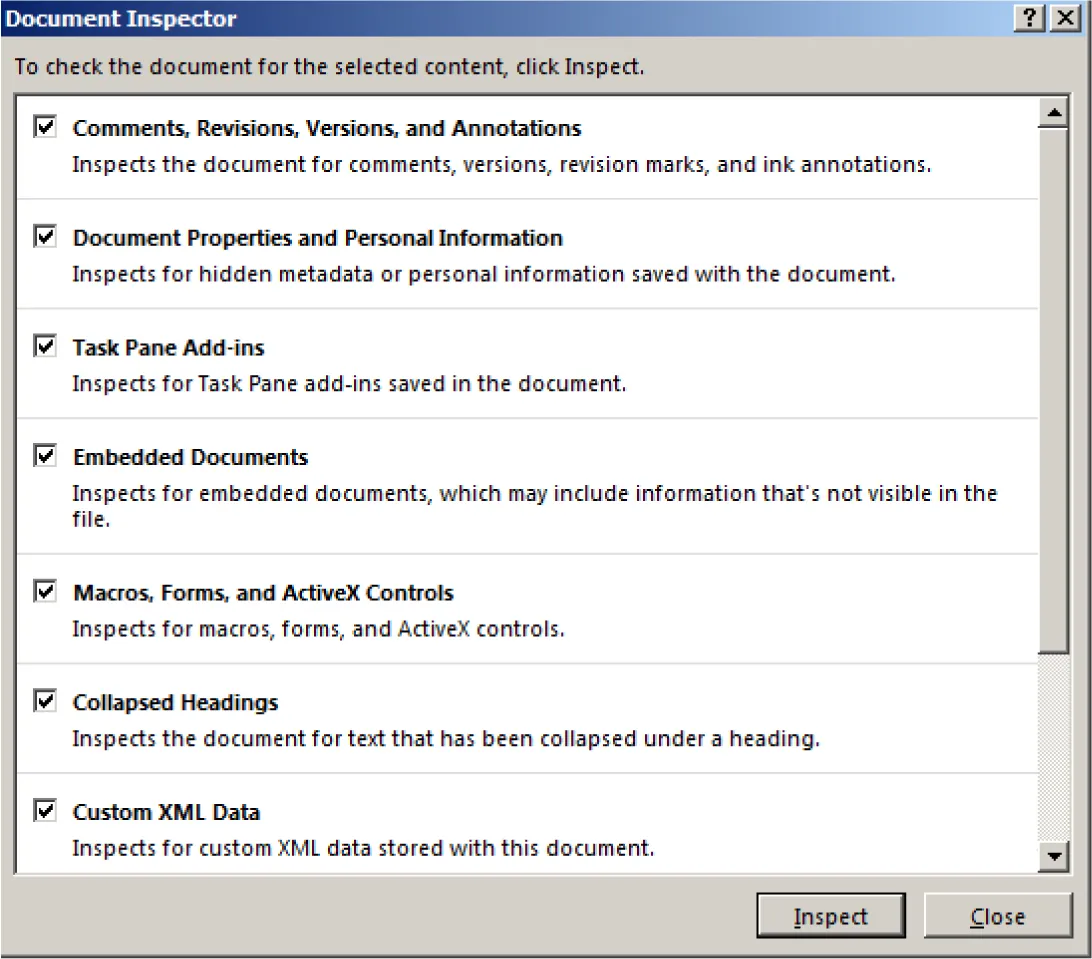This screenshot has width=1092, height=959.
Task: Click the Close button
Action: click(x=997, y=916)
